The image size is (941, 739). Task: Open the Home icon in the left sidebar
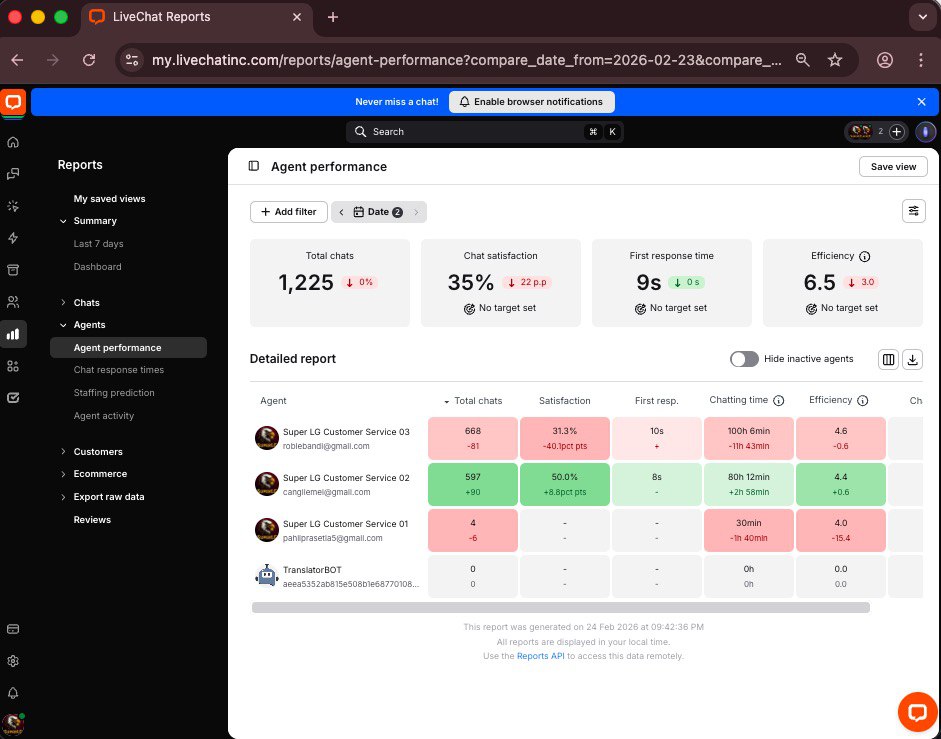(x=13, y=142)
